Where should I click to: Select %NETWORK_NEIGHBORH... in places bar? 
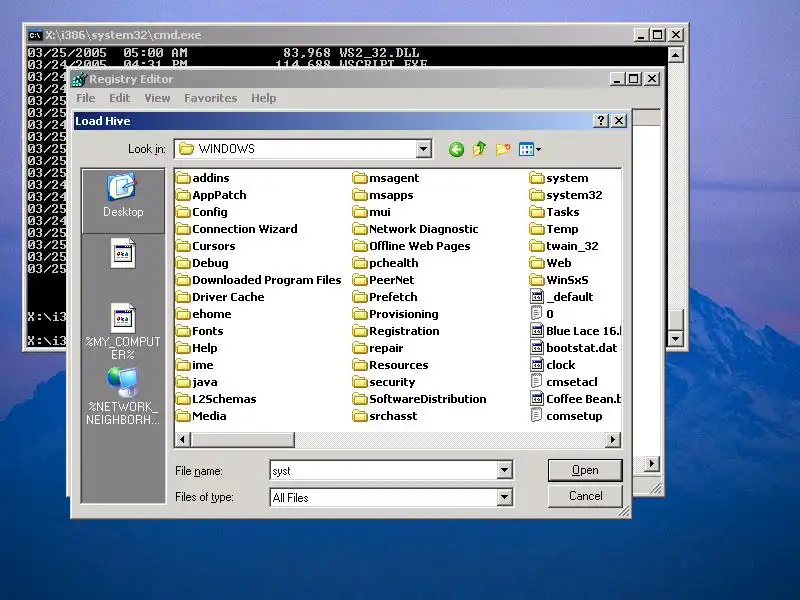[123, 396]
